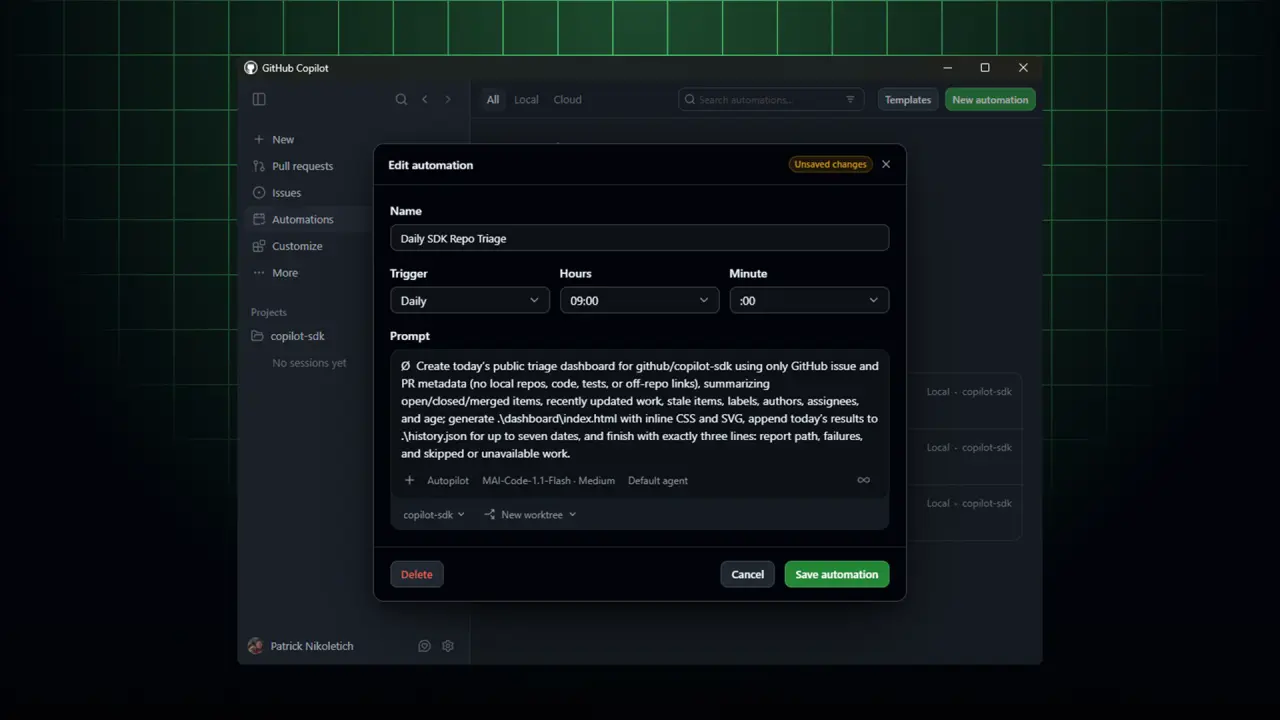Image resolution: width=1280 pixels, height=720 pixels.
Task: Open the copilot-sdk repository dropdown
Action: coord(434,514)
